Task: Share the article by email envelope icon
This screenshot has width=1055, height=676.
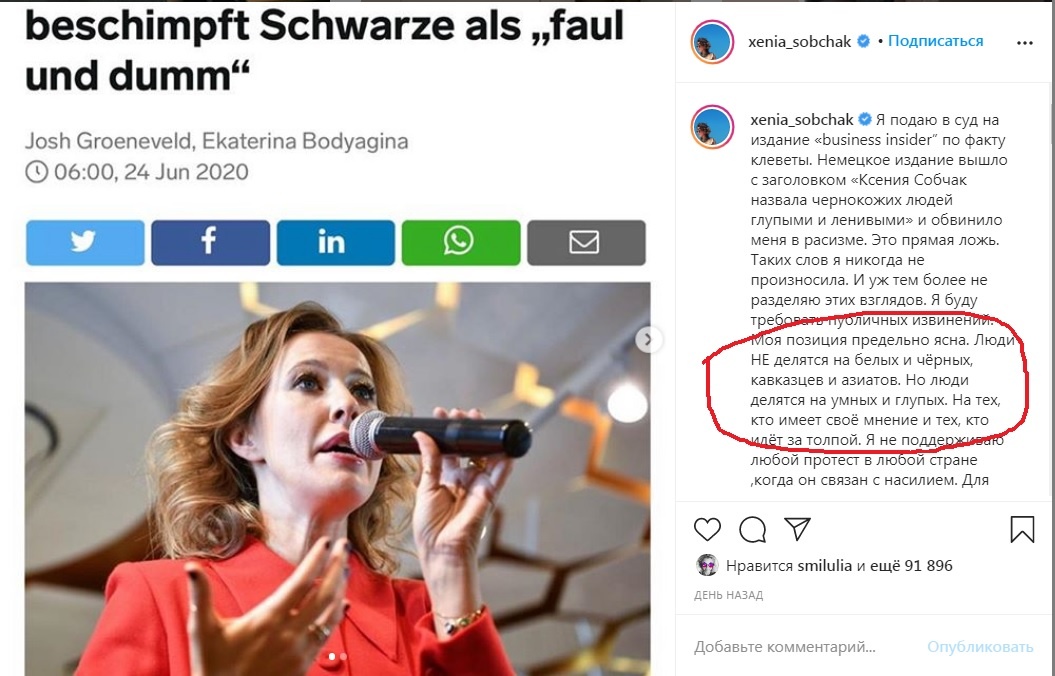Action: (x=586, y=242)
